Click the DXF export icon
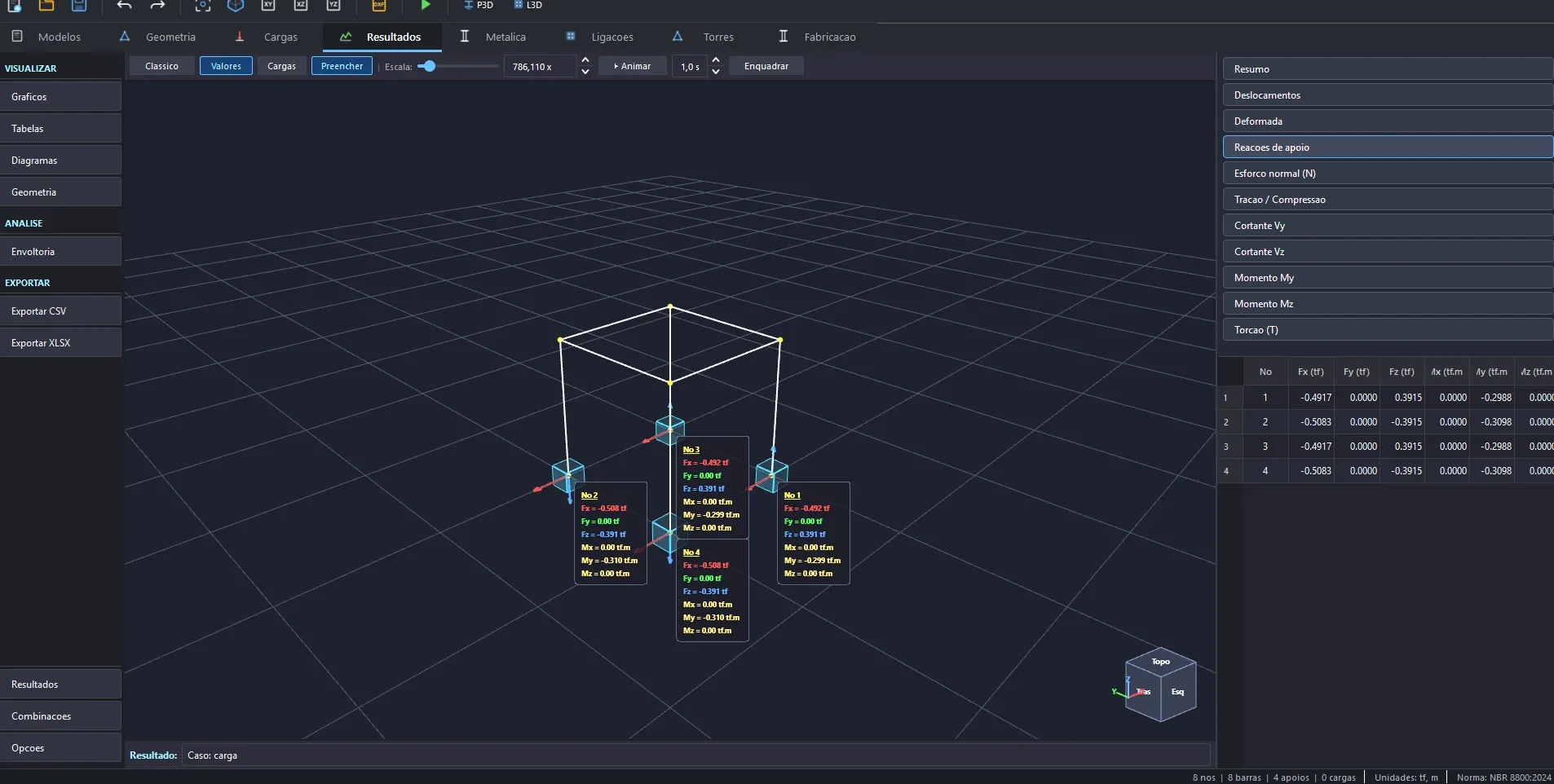 (x=379, y=5)
